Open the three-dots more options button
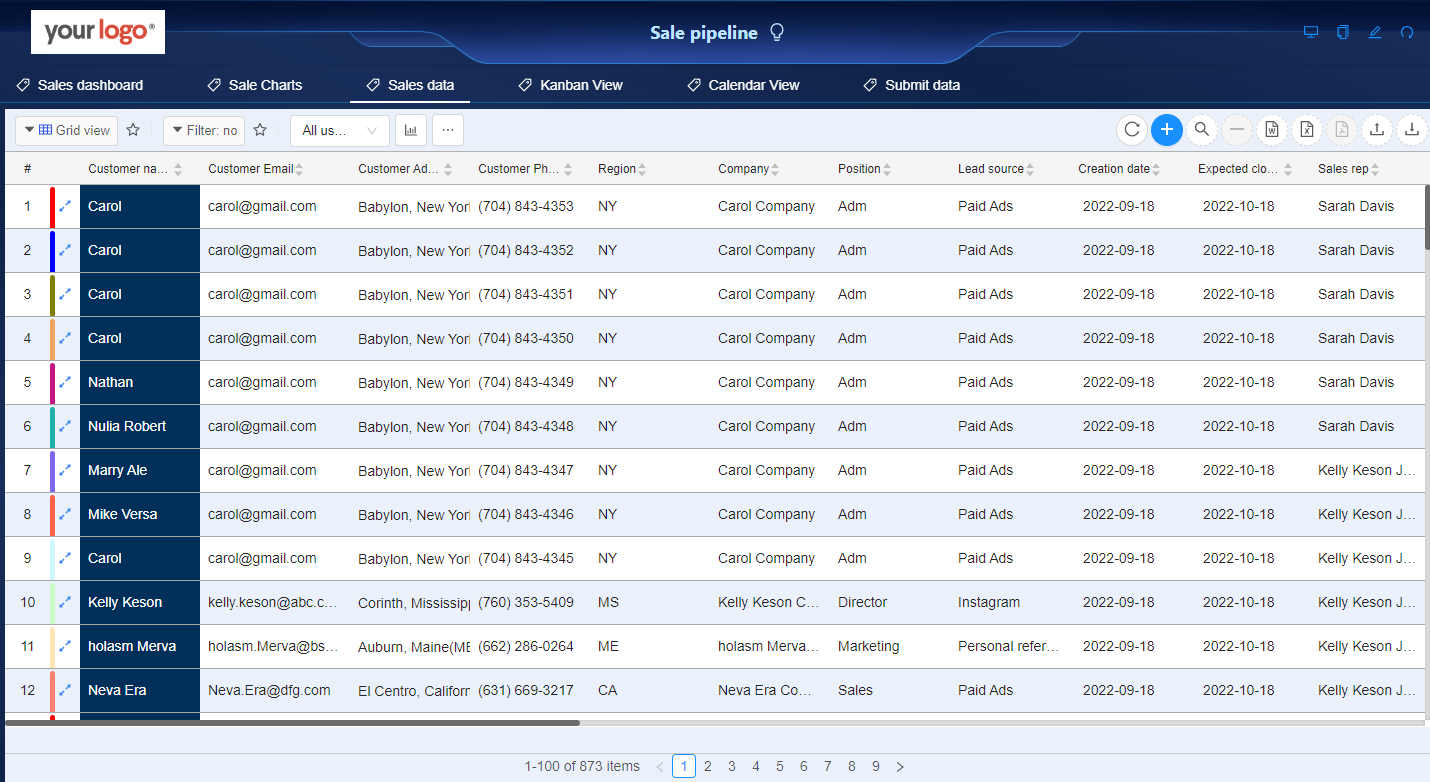Viewport: 1430px width, 782px height. tap(448, 130)
